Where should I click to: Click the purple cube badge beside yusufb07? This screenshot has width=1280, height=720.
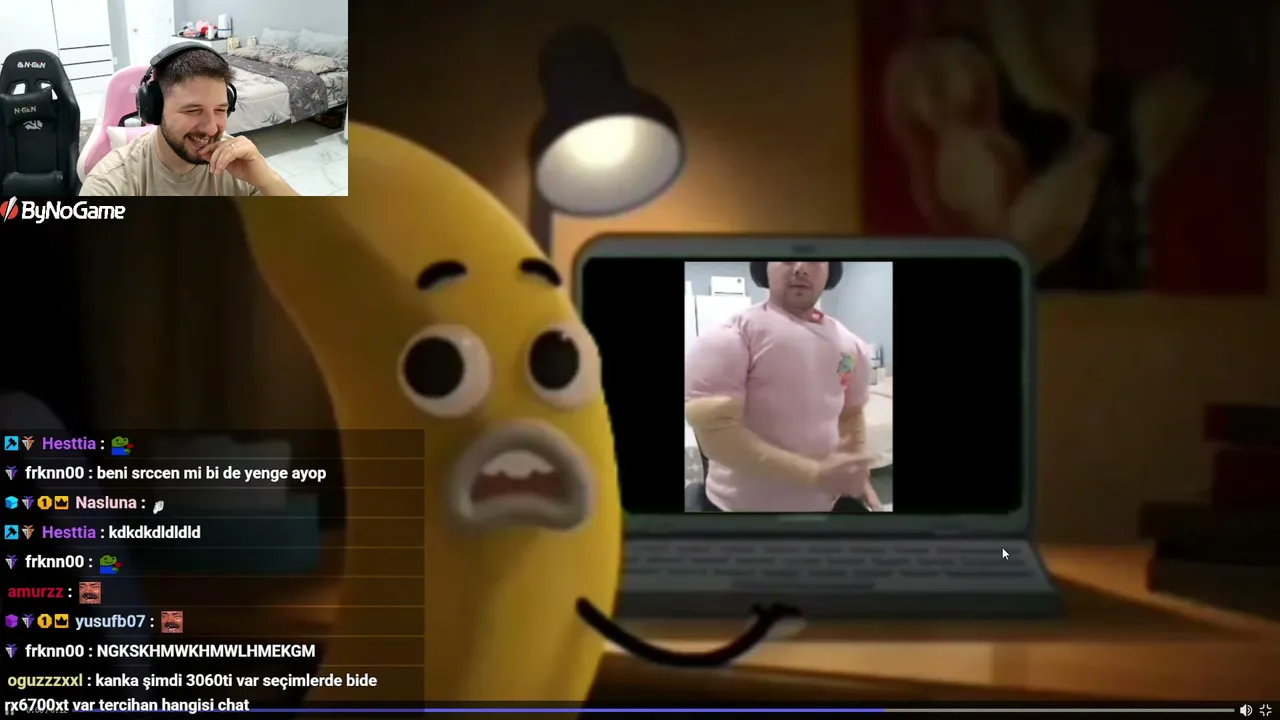pos(11,621)
